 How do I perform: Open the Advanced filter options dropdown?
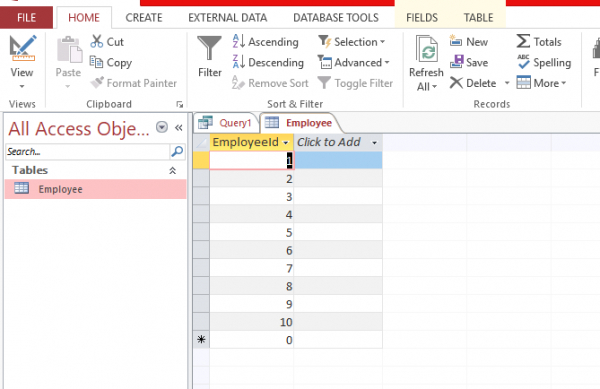pyautogui.click(x=354, y=62)
